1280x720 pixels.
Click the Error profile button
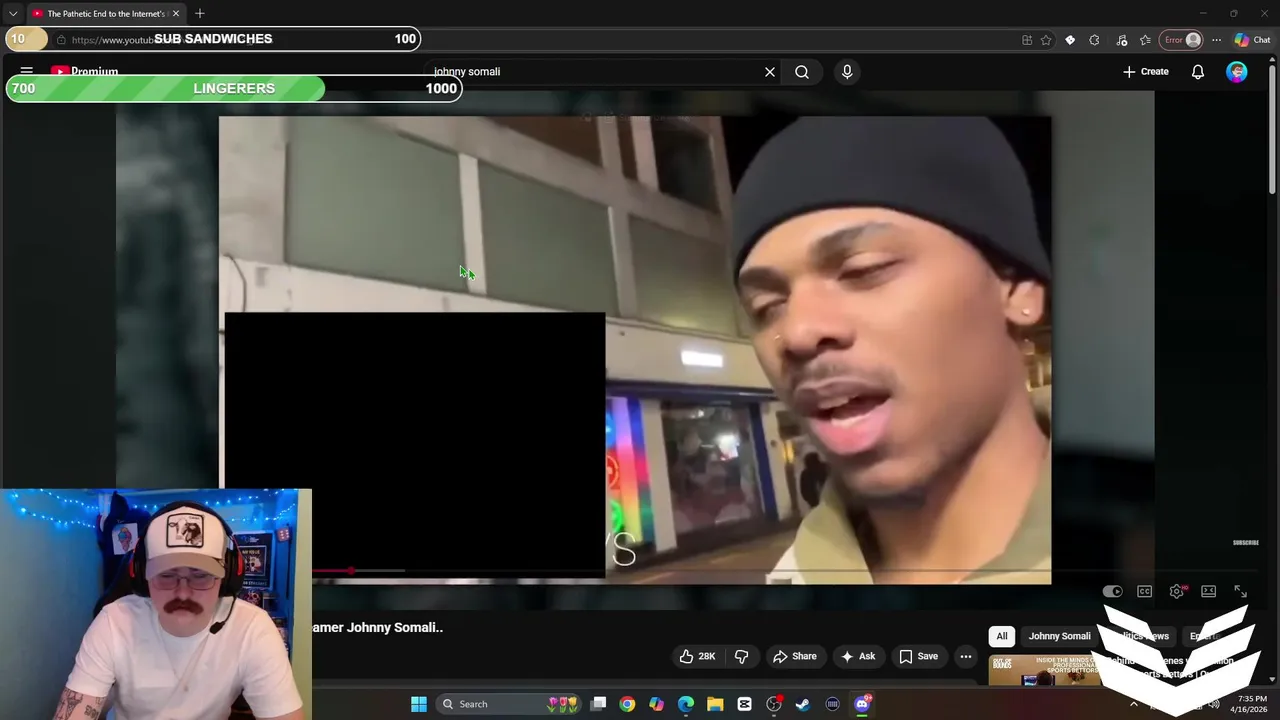click(1181, 40)
